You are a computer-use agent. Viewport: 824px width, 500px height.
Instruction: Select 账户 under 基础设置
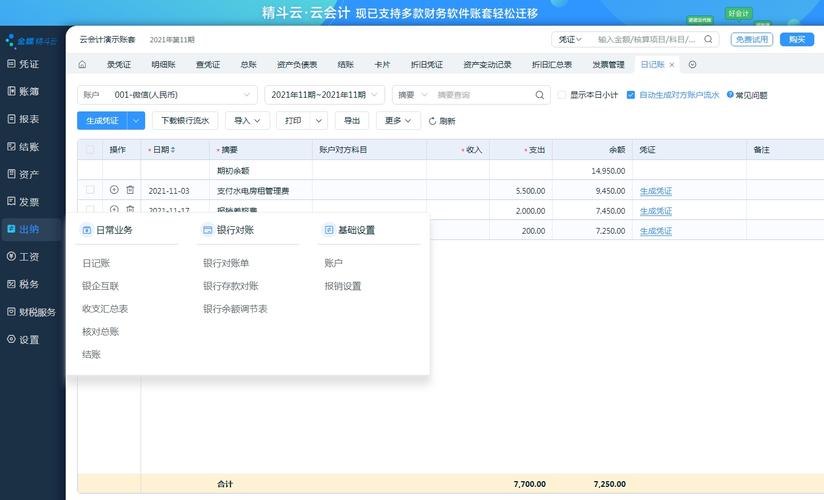click(x=333, y=263)
